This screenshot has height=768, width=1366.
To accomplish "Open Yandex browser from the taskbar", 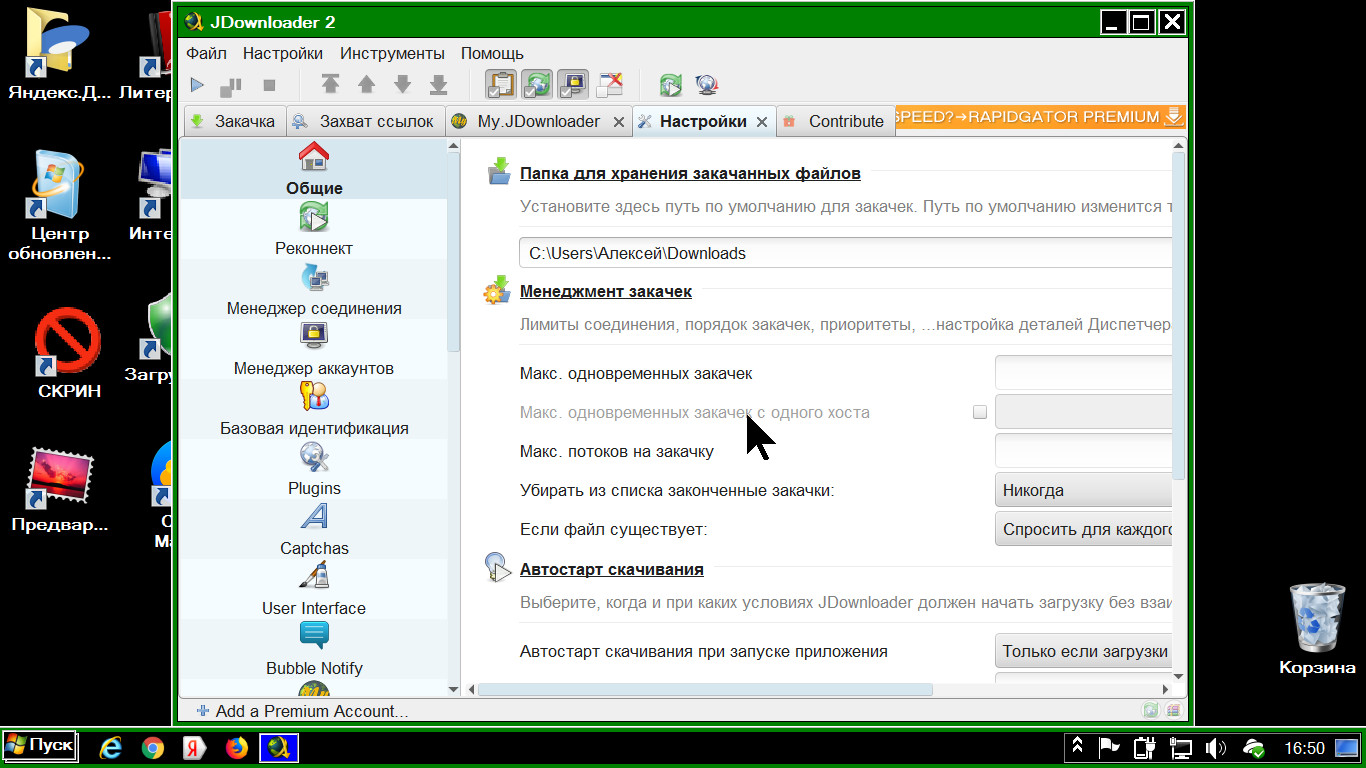I will coord(195,747).
